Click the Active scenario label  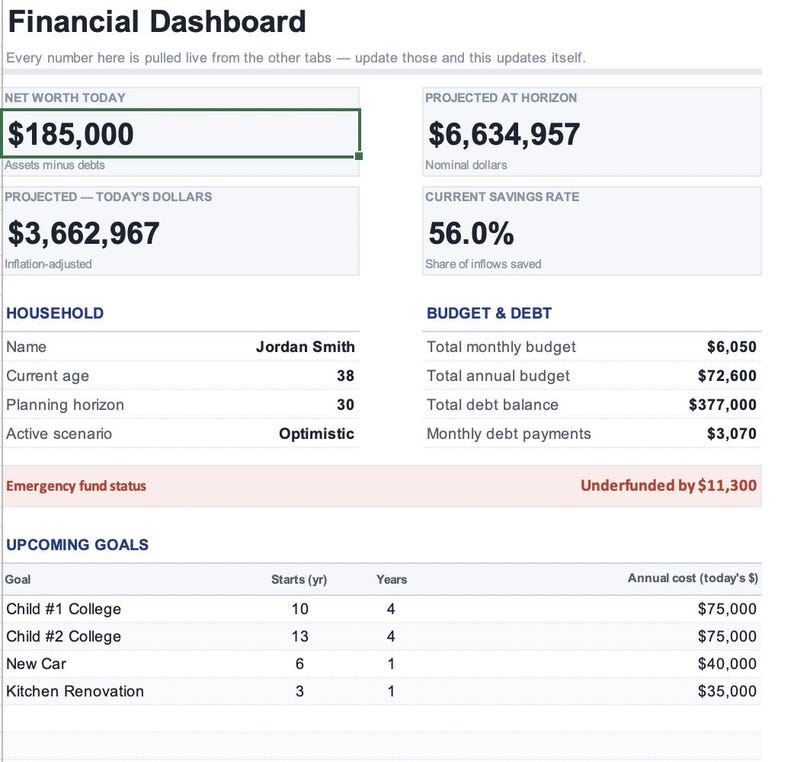click(x=59, y=434)
